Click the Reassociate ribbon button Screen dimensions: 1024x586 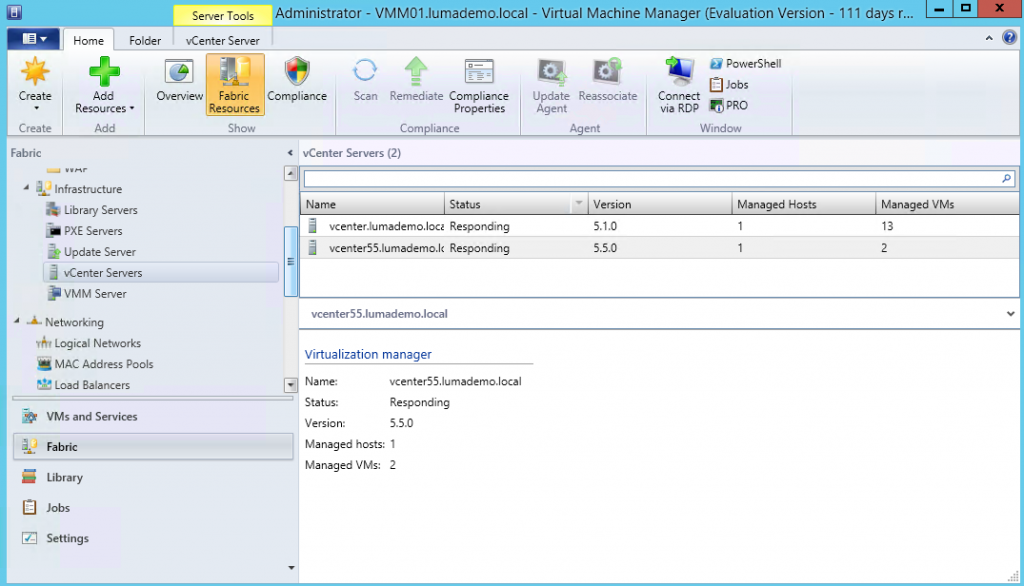point(607,80)
